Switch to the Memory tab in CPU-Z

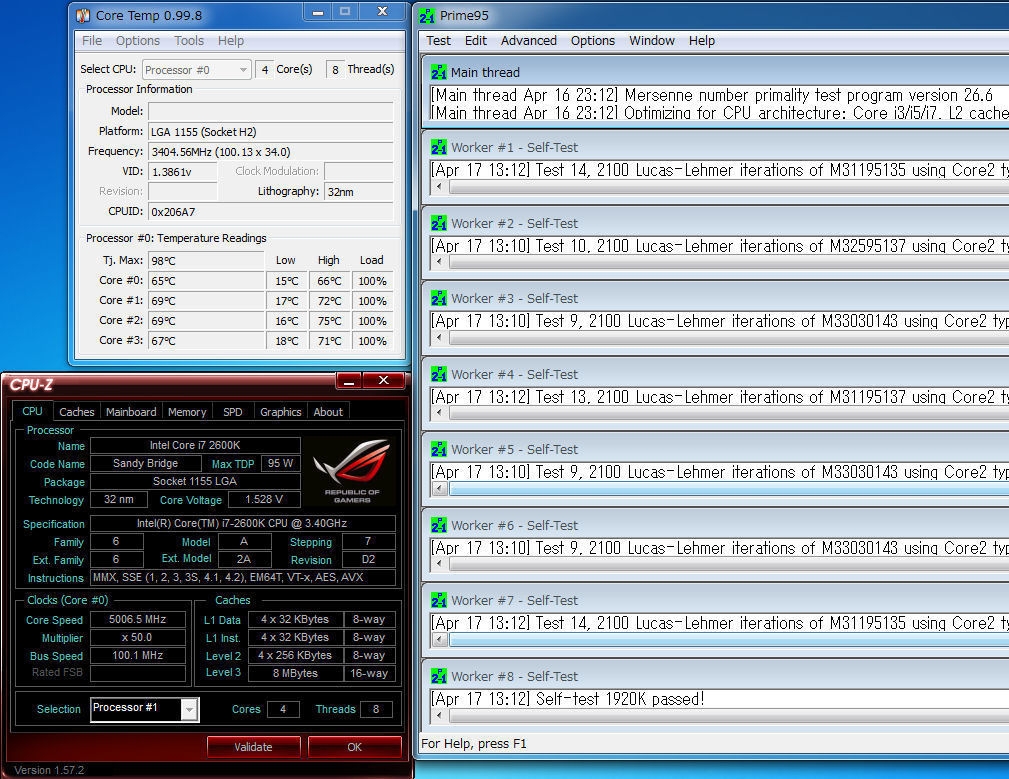[187, 412]
